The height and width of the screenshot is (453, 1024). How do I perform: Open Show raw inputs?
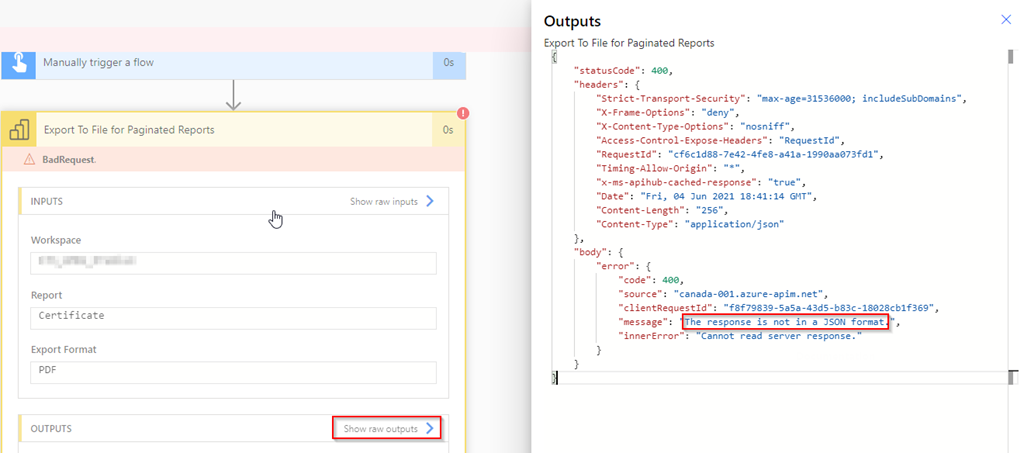392,202
